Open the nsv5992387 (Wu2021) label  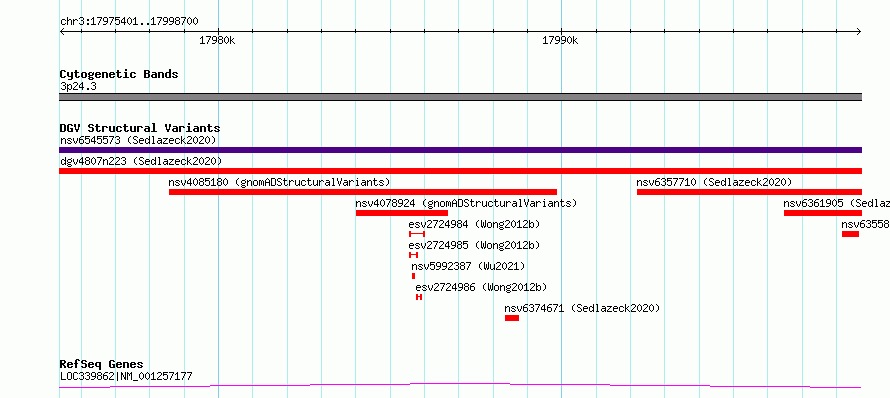[x=468, y=266]
